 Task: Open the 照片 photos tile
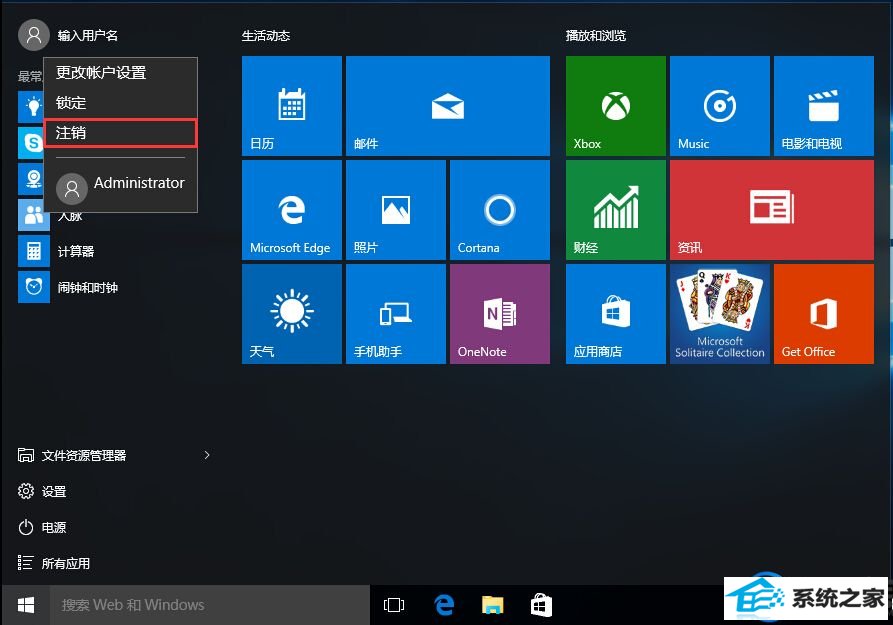[396, 210]
